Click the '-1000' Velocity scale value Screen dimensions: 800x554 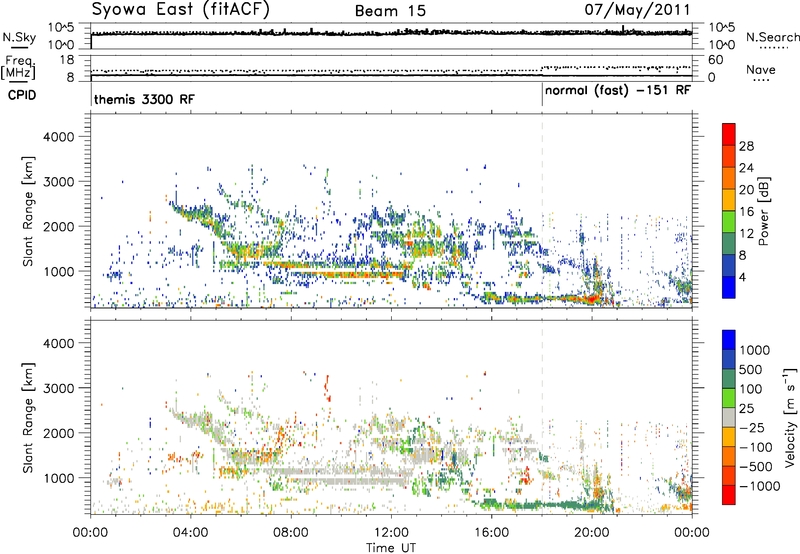pos(759,486)
